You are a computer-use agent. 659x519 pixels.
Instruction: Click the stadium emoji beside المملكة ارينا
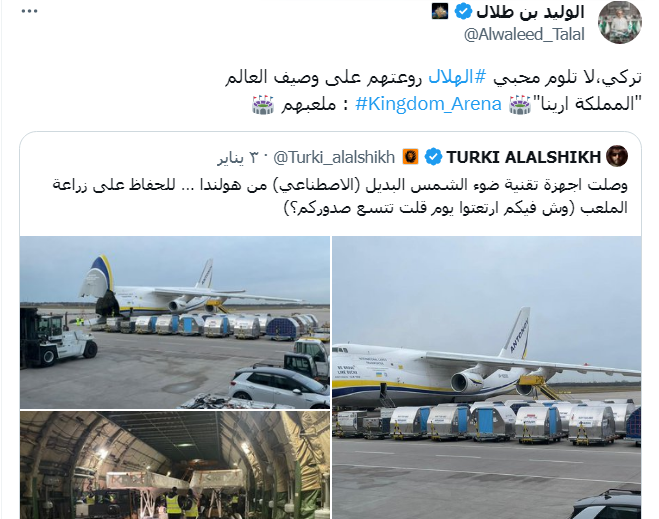tap(520, 104)
